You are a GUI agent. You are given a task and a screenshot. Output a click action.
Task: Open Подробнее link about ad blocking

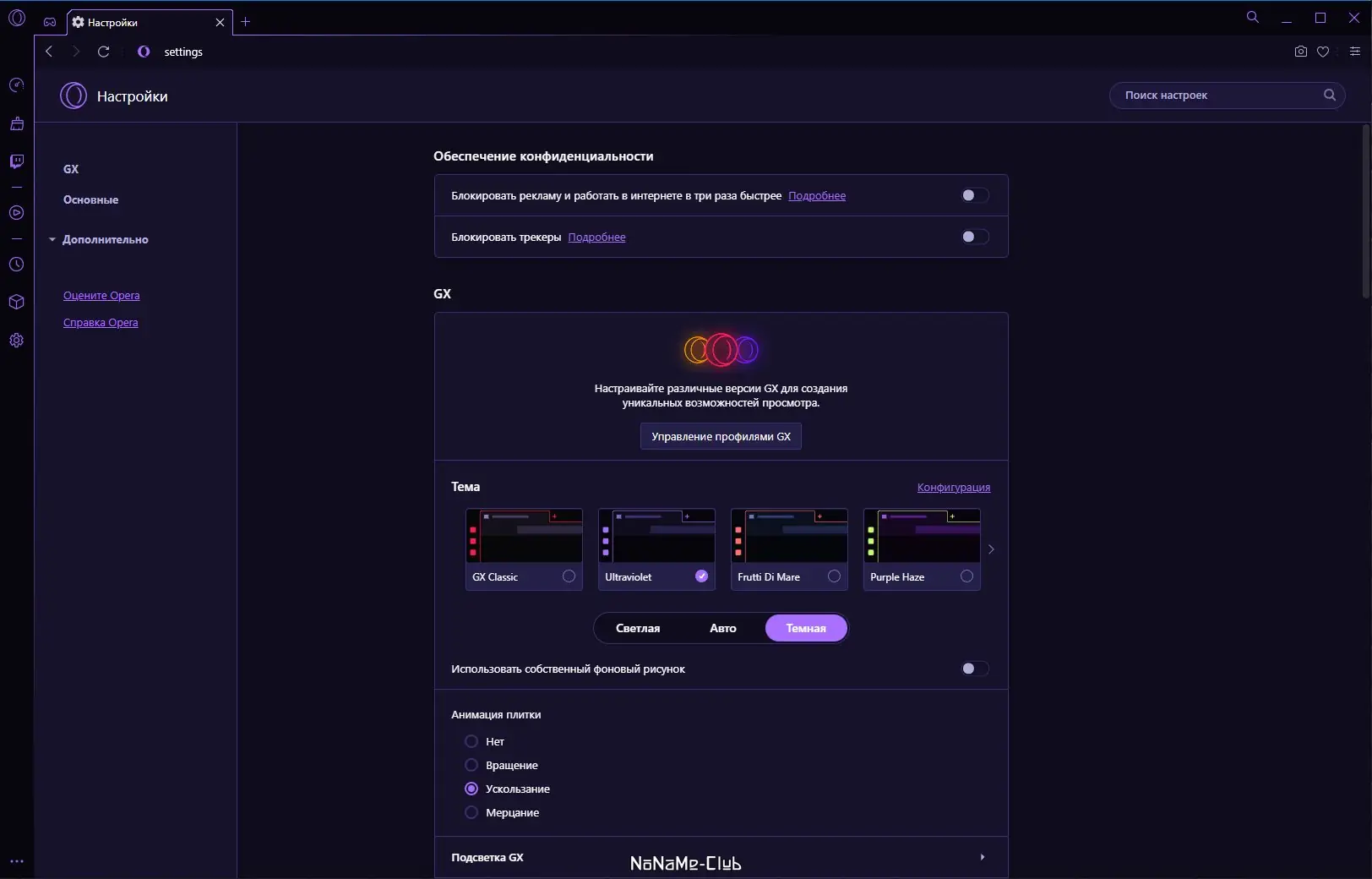[x=817, y=195]
